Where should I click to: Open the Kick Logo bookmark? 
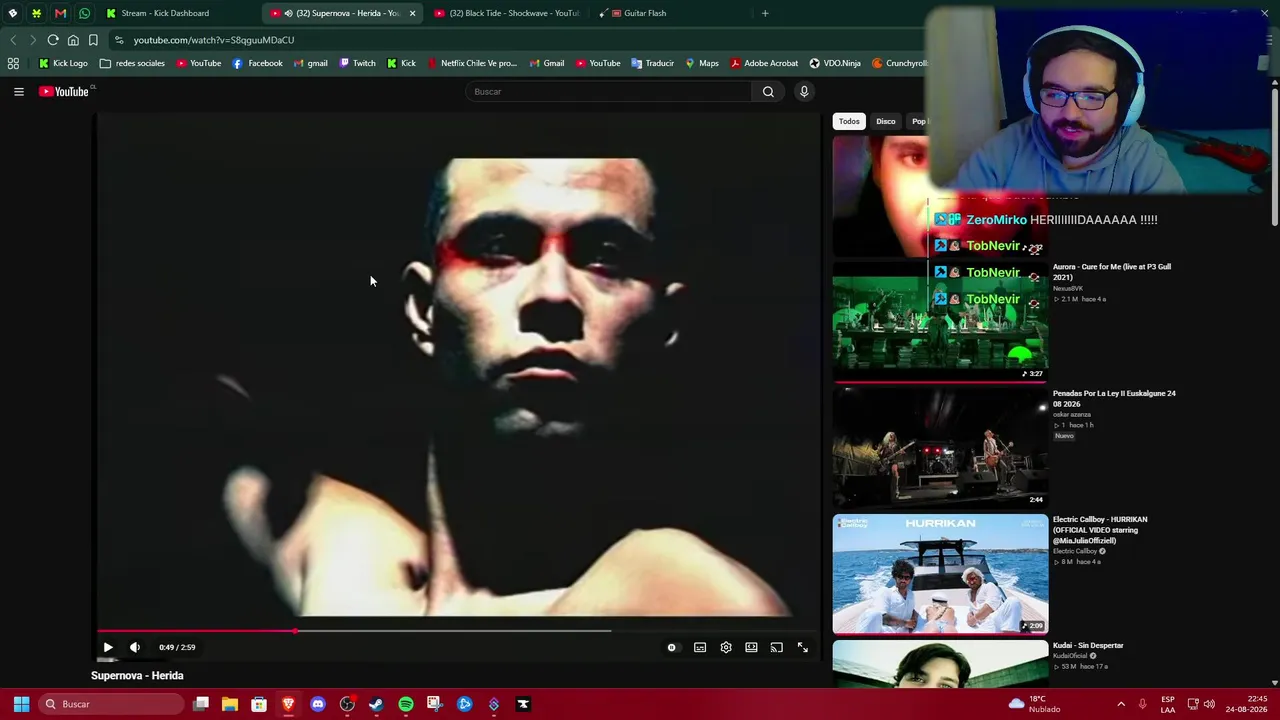pos(64,63)
